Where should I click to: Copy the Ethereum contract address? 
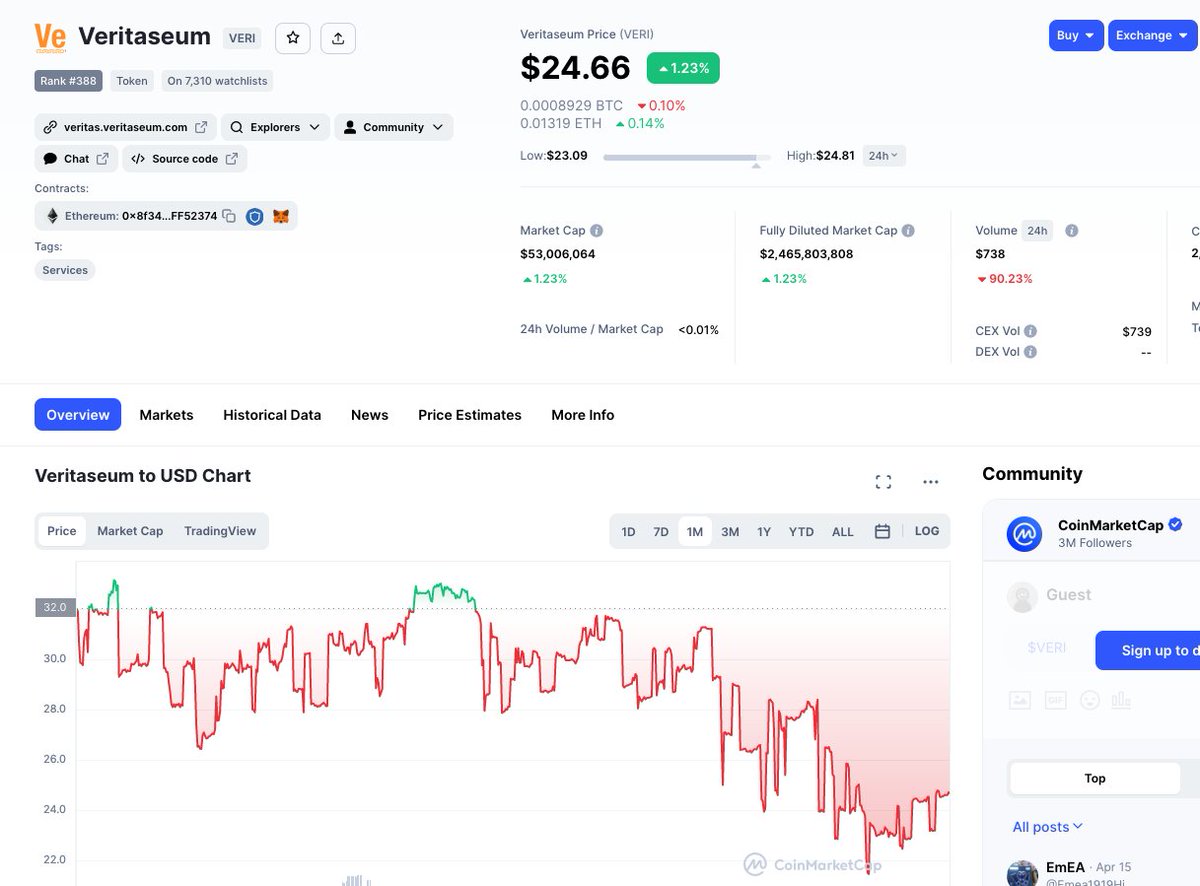229,216
